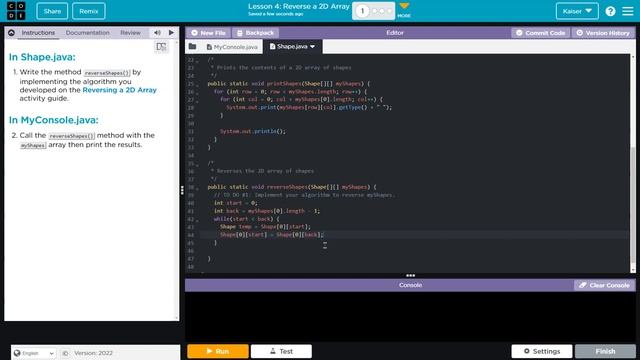The height and width of the screenshot is (360, 640).
Task: Click the 'In Shape.java:' heading
Action: click(x=42, y=57)
